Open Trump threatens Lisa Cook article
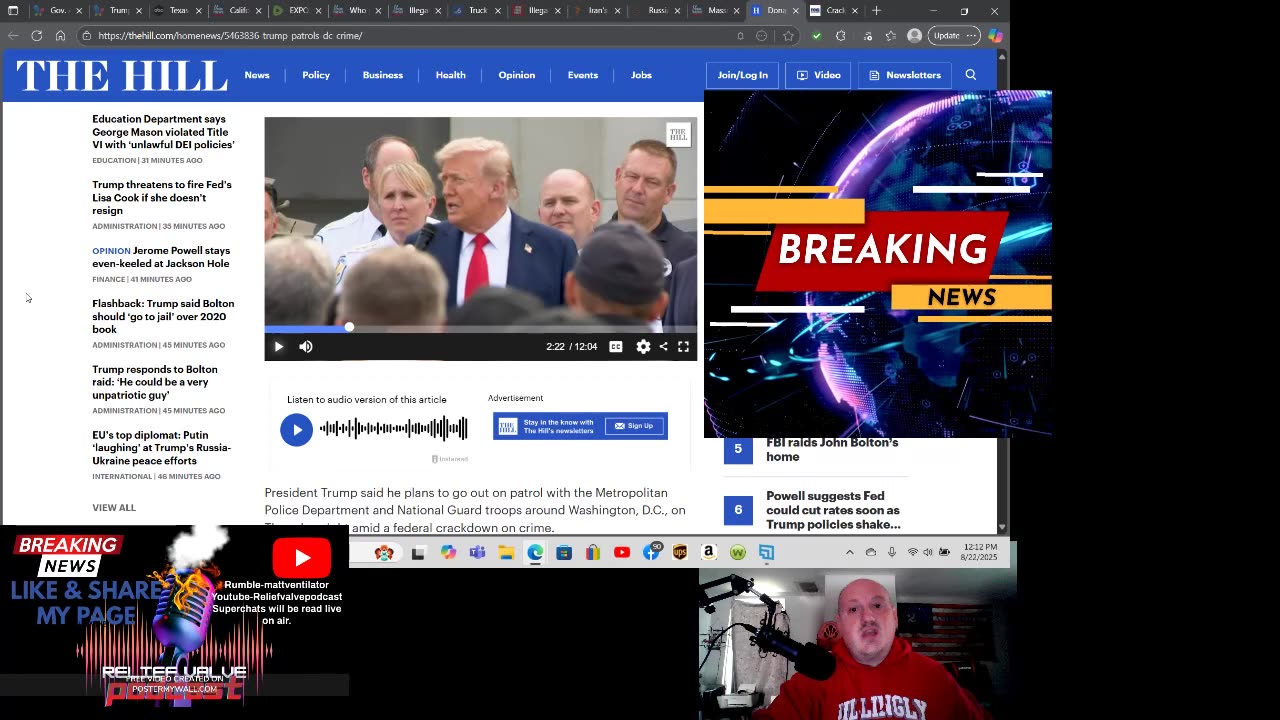The height and width of the screenshot is (720, 1280). pos(162,198)
